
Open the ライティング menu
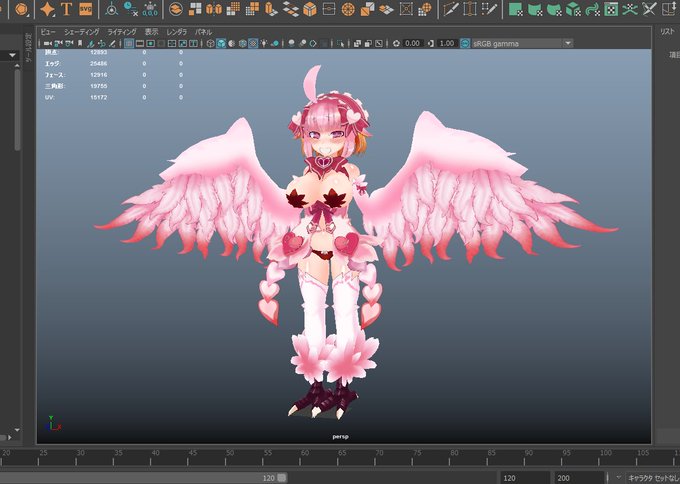coord(122,32)
